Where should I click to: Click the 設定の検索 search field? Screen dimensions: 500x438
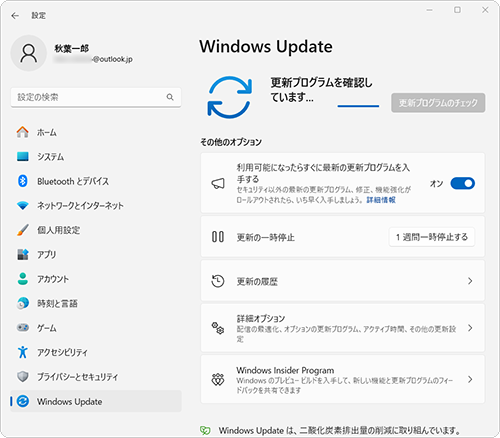click(x=96, y=97)
